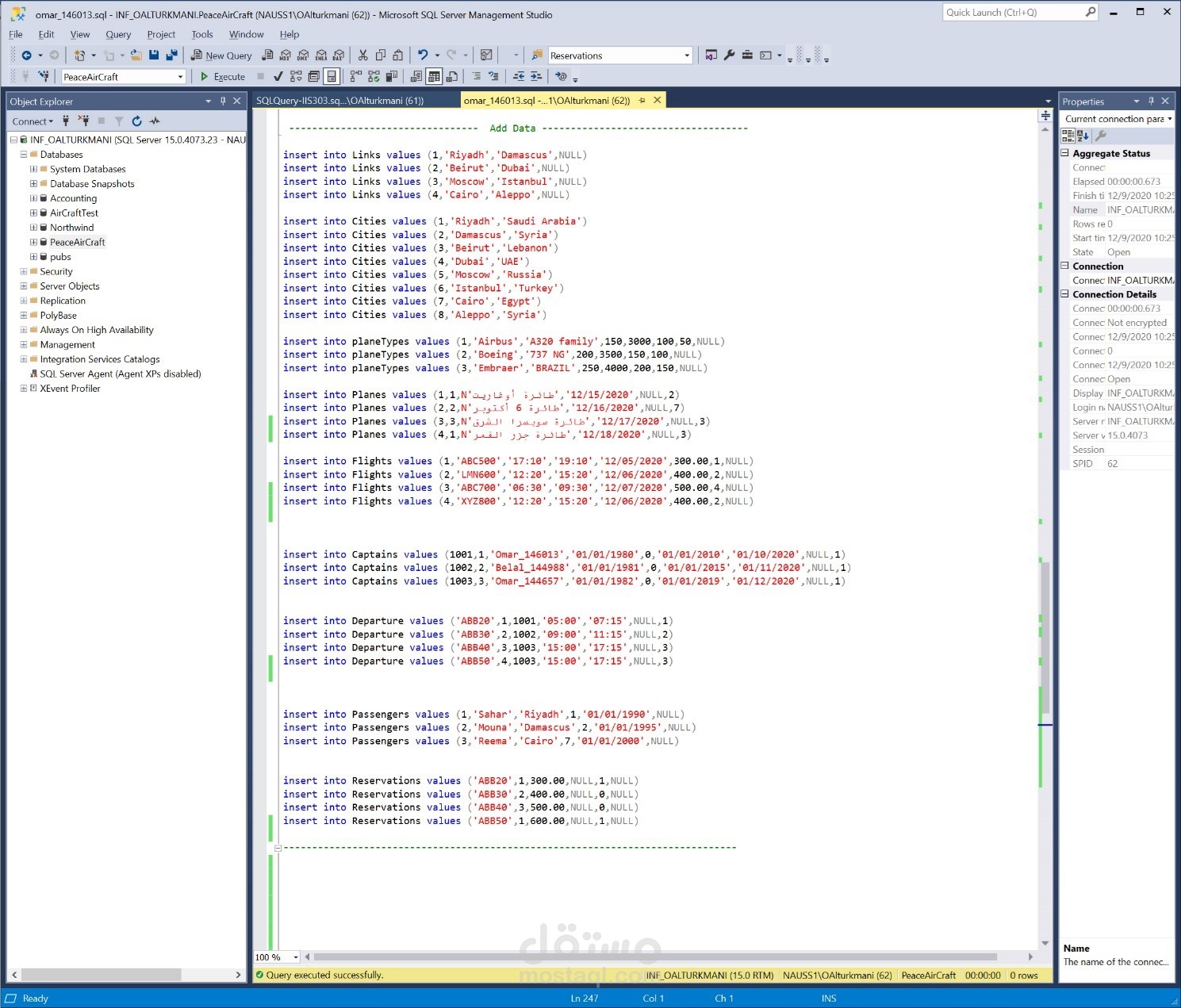The image size is (1181, 1008).
Task: Open the Query menu
Action: [118, 34]
